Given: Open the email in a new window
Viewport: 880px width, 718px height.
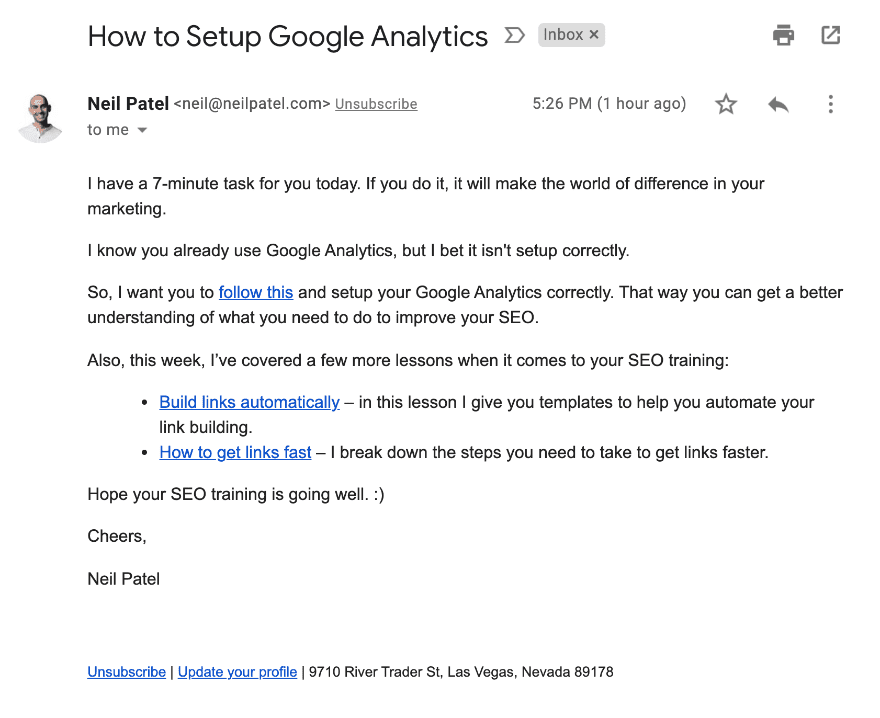Looking at the screenshot, I should tap(830, 36).
